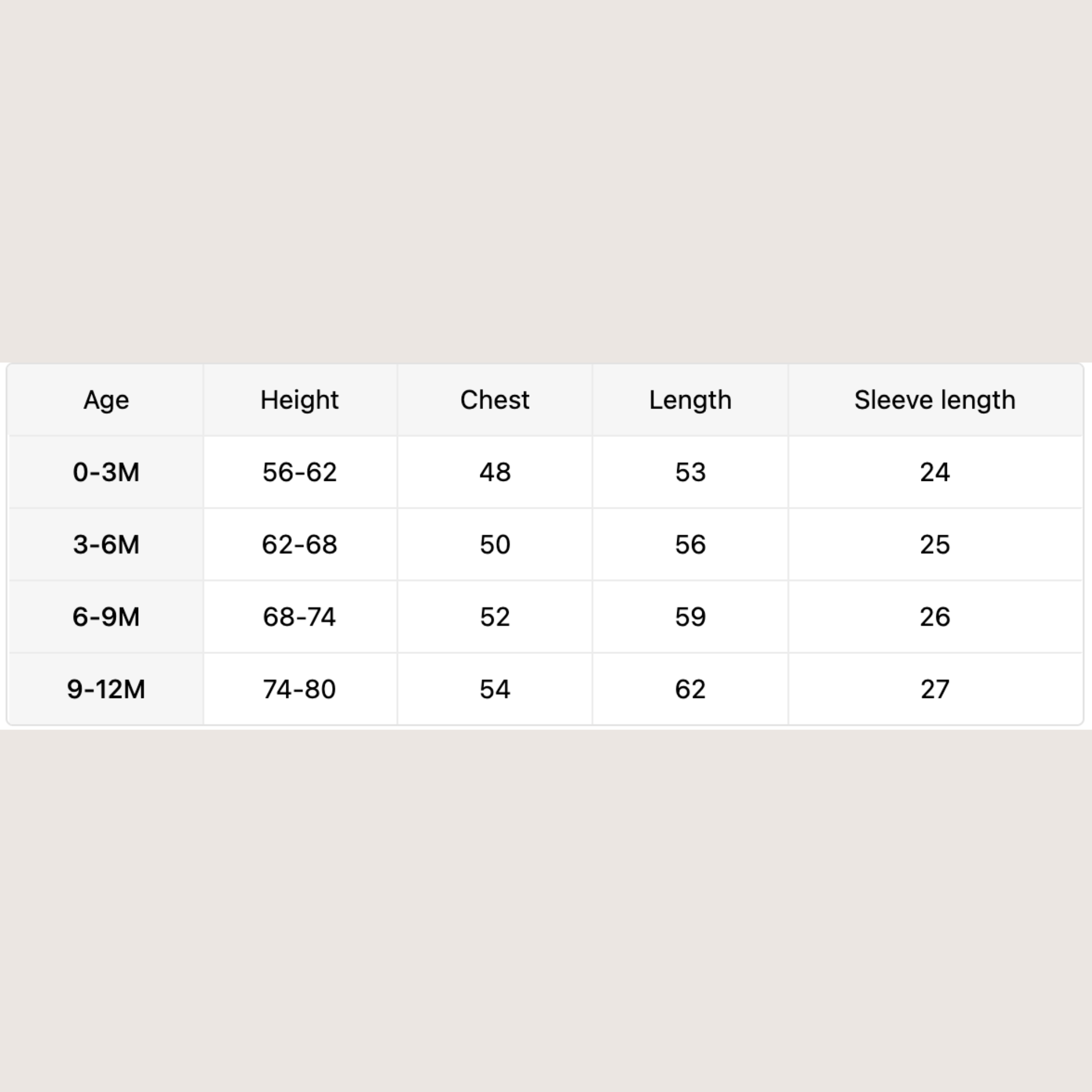Select the Length column header
Viewport: 1092px width, 1092px height.
point(690,400)
